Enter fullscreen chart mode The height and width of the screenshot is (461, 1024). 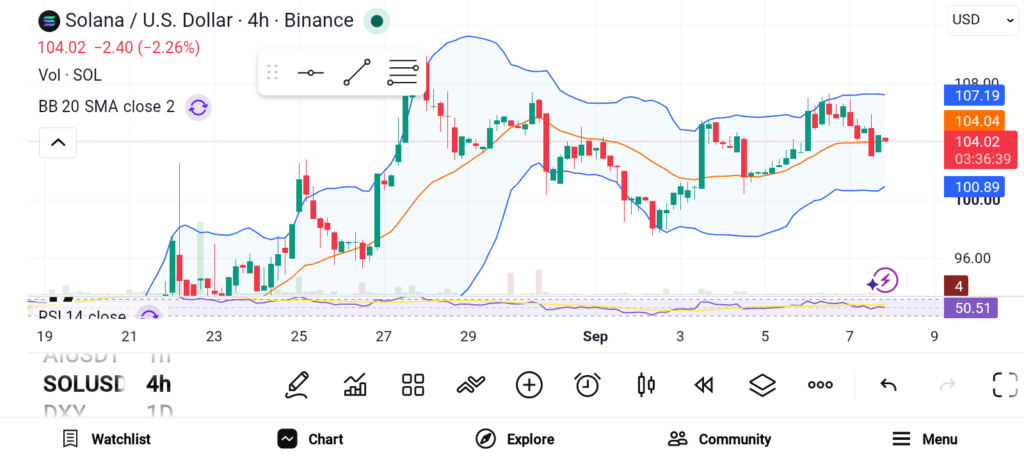1005,385
